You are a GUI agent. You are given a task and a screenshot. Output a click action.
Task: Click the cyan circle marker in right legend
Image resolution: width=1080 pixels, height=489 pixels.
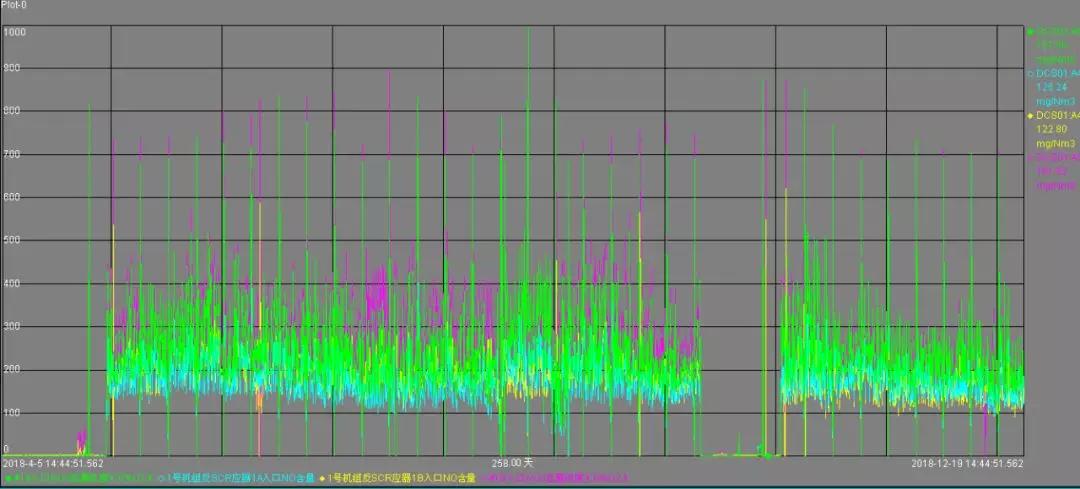(1031, 74)
